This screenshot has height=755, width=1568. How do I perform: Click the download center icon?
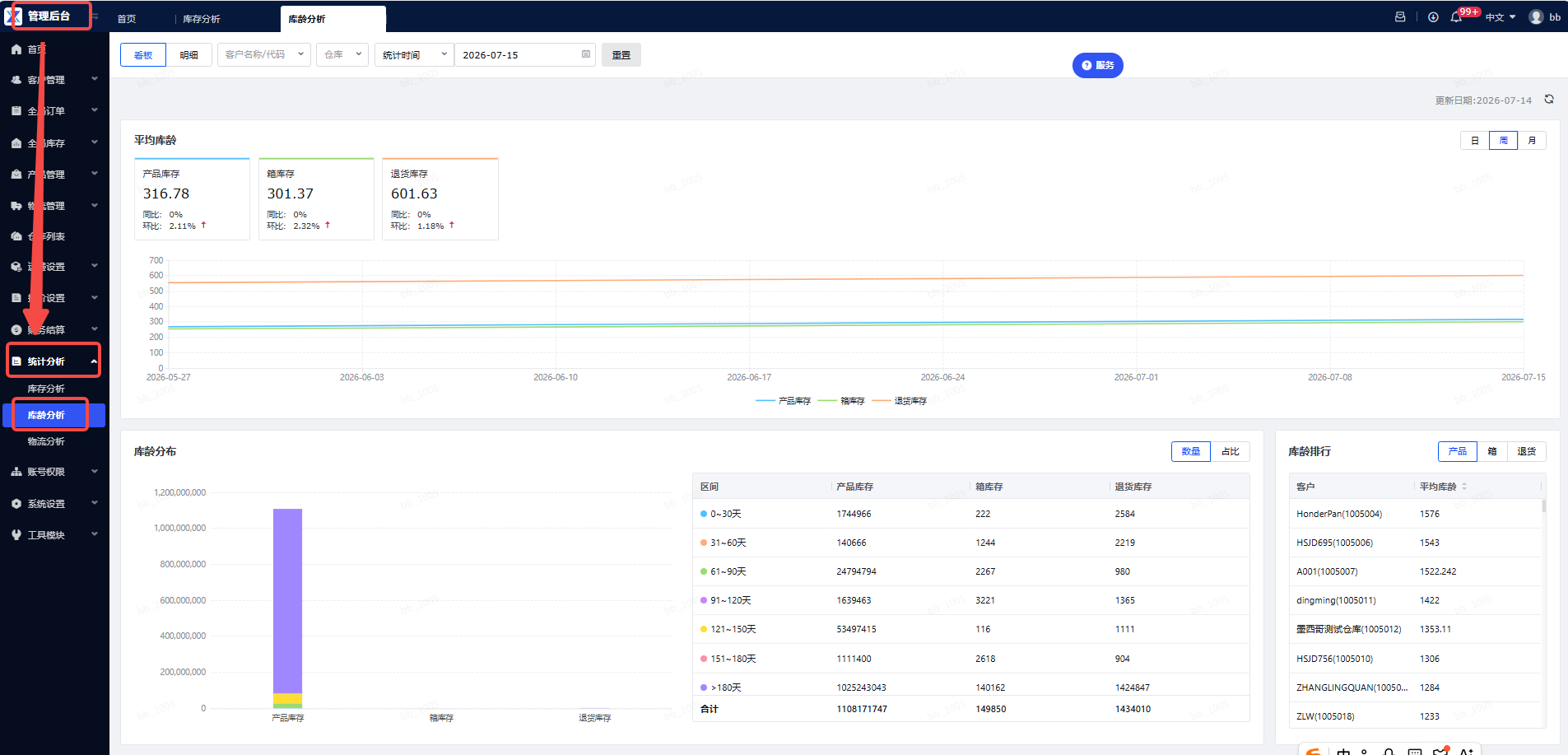1433,16
